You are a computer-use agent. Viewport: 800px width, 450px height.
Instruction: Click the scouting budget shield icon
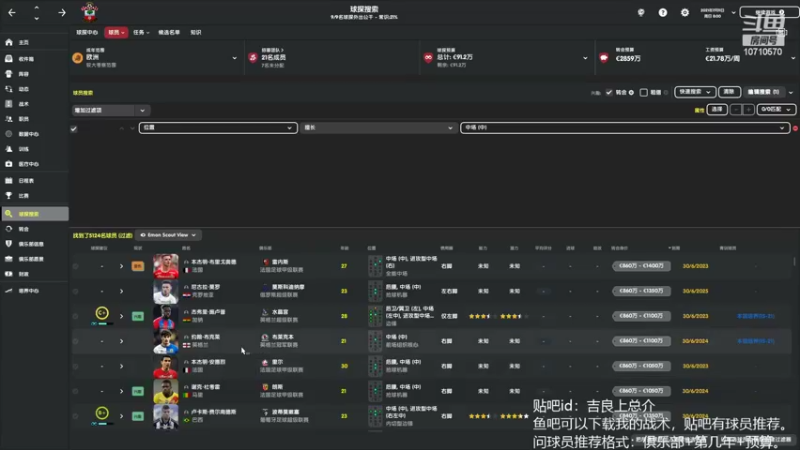point(428,58)
